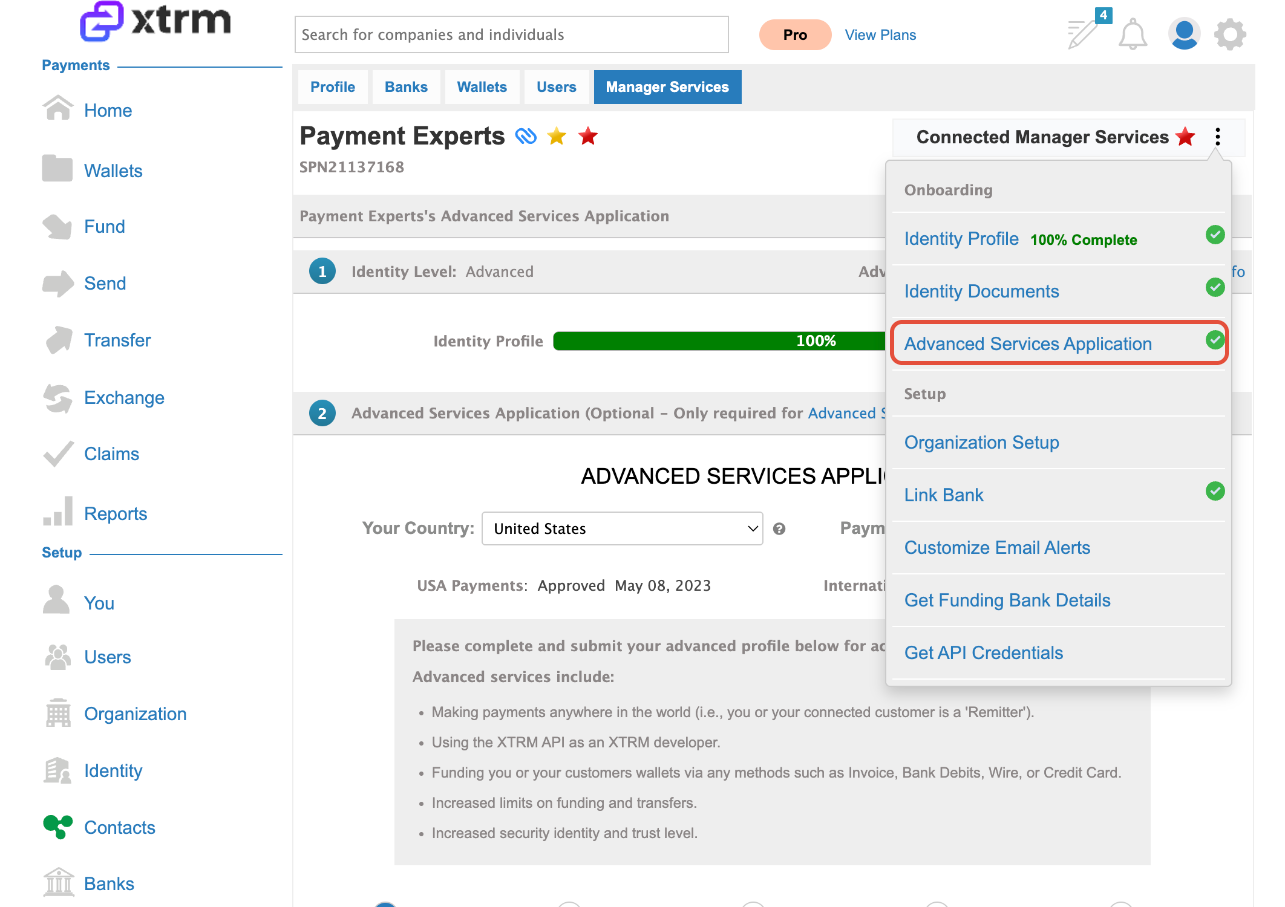Image resolution: width=1285 pixels, height=907 pixels.
Task: Switch to the Wallets tab
Action: point(482,87)
